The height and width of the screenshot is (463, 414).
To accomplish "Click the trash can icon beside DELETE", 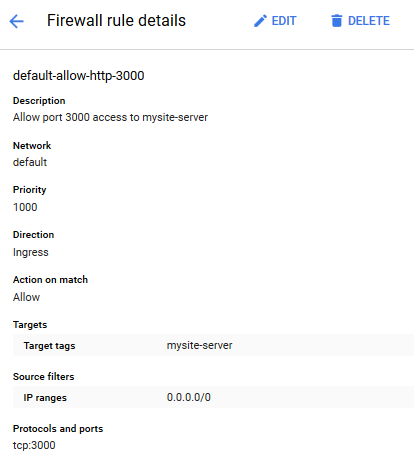I will click(x=336, y=21).
